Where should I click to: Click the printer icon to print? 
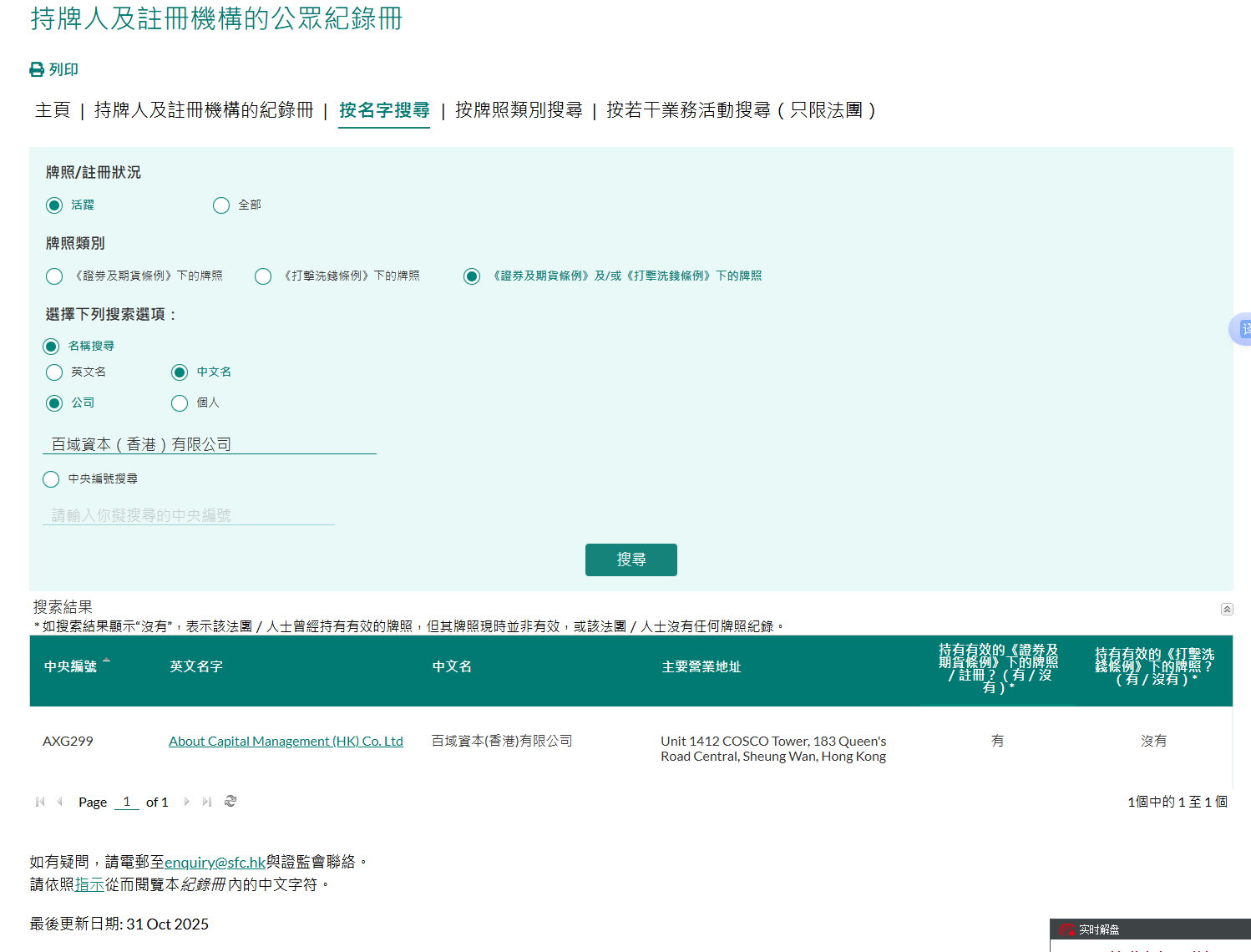(37, 69)
